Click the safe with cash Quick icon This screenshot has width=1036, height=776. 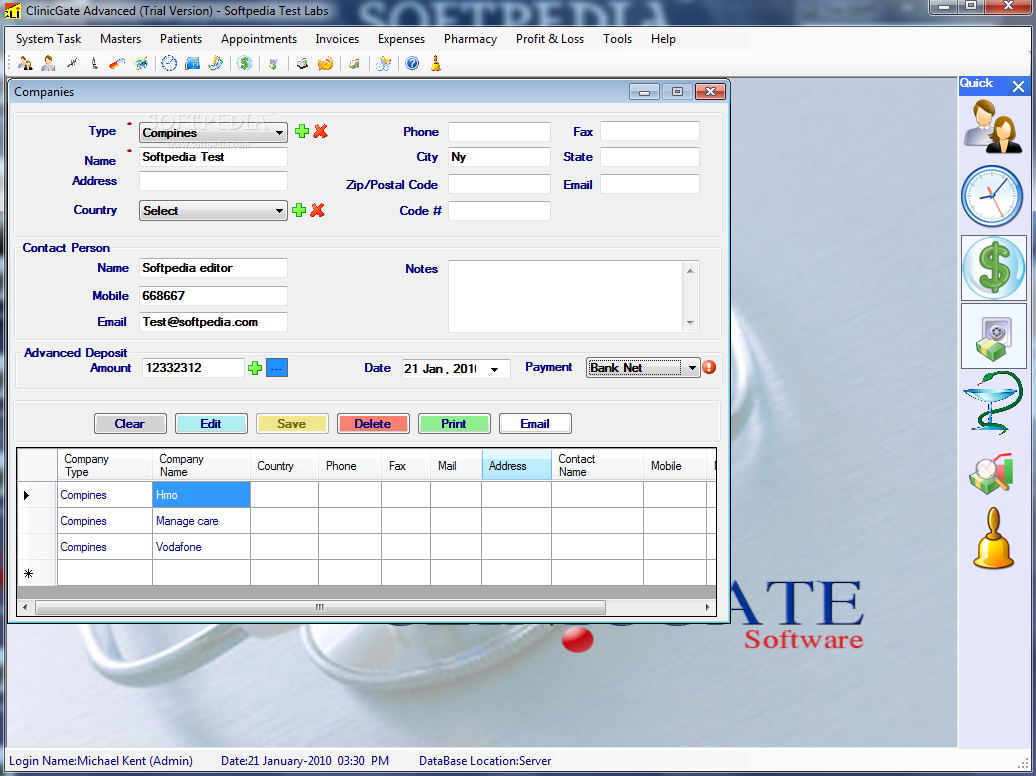click(994, 336)
